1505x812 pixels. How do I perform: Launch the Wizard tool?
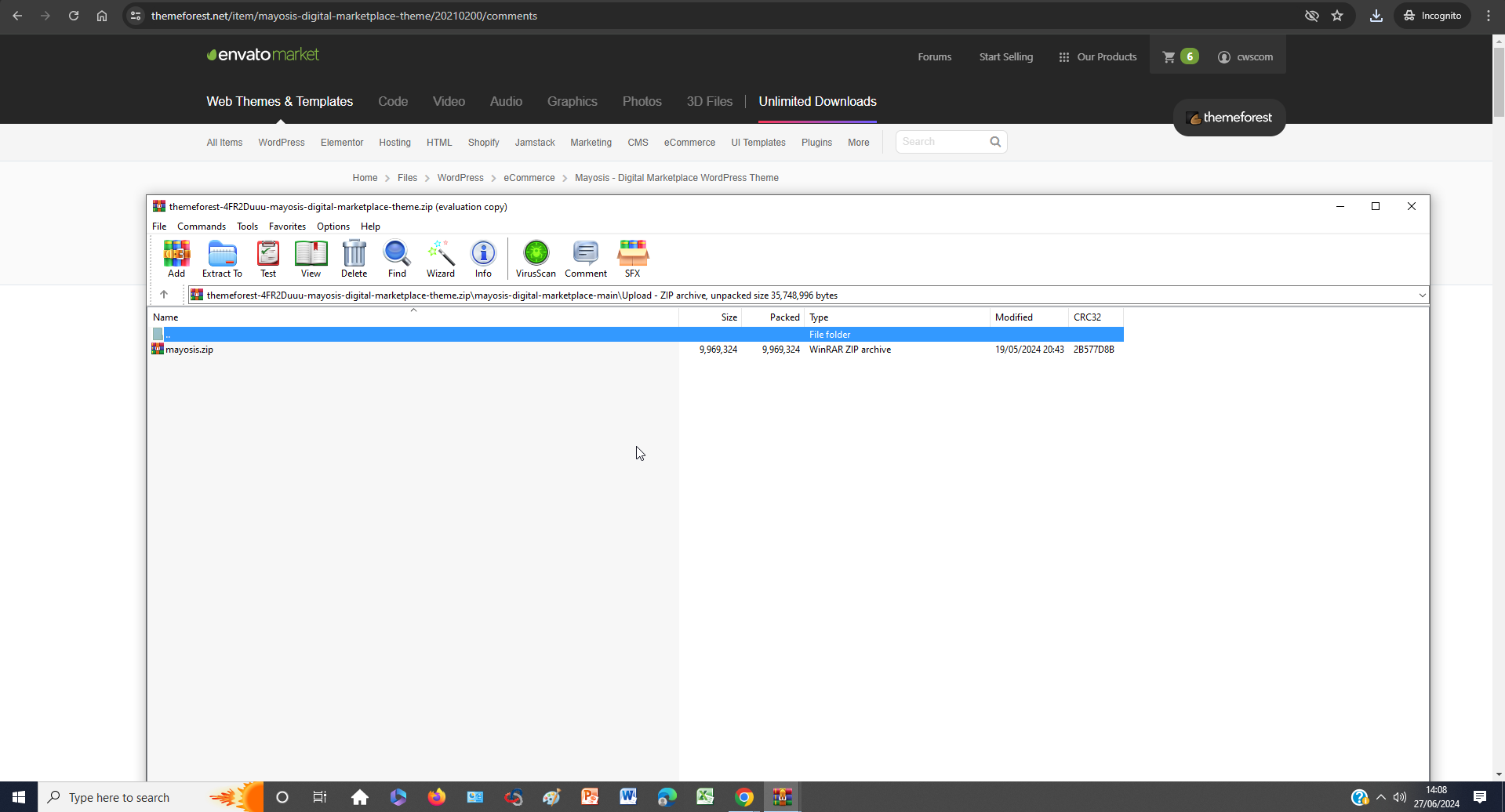pos(441,259)
